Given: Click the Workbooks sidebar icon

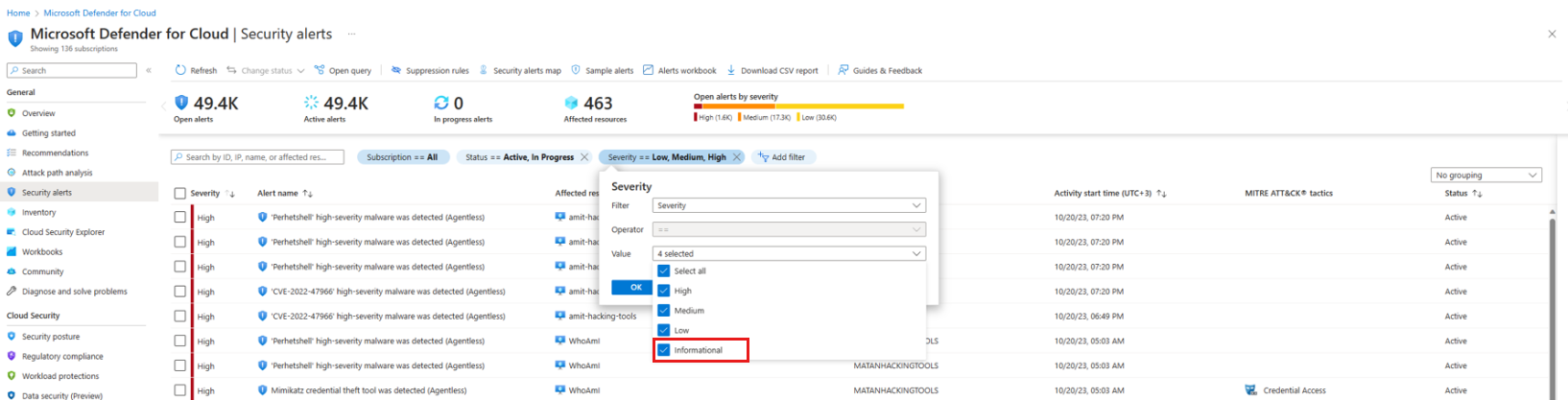Looking at the screenshot, I should [x=12, y=251].
